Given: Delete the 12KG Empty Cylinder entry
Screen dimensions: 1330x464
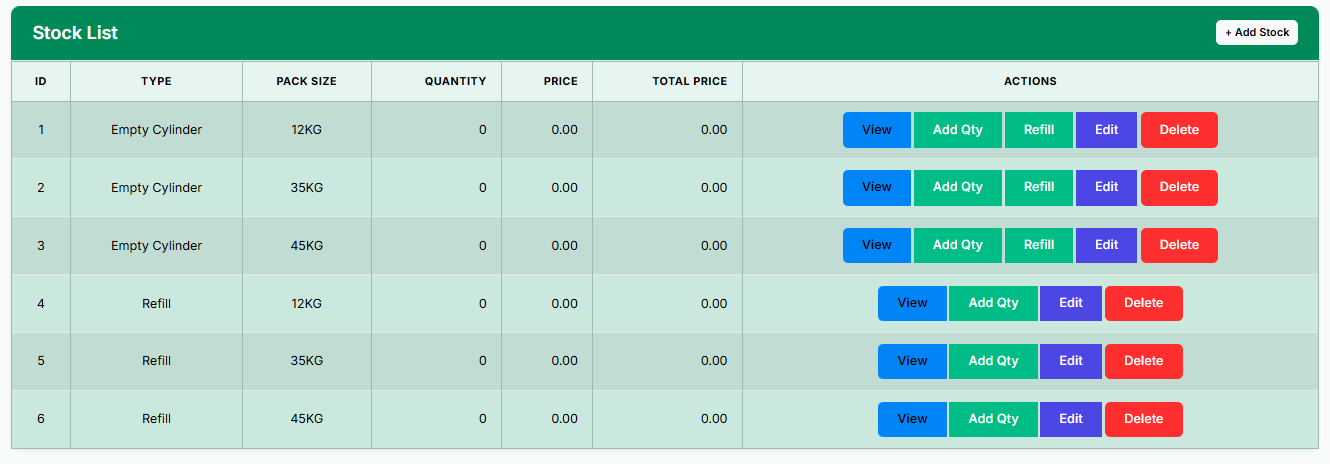Looking at the screenshot, I should 1178,130.
